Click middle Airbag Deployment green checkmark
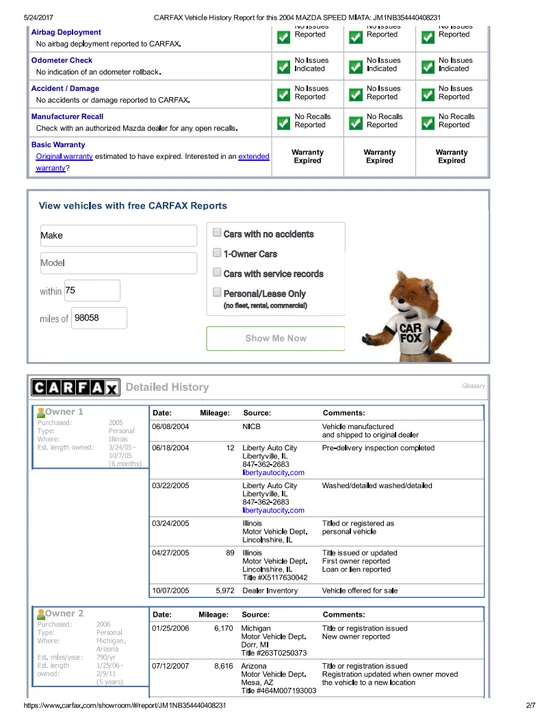The width and height of the screenshot is (557, 720). click(355, 37)
